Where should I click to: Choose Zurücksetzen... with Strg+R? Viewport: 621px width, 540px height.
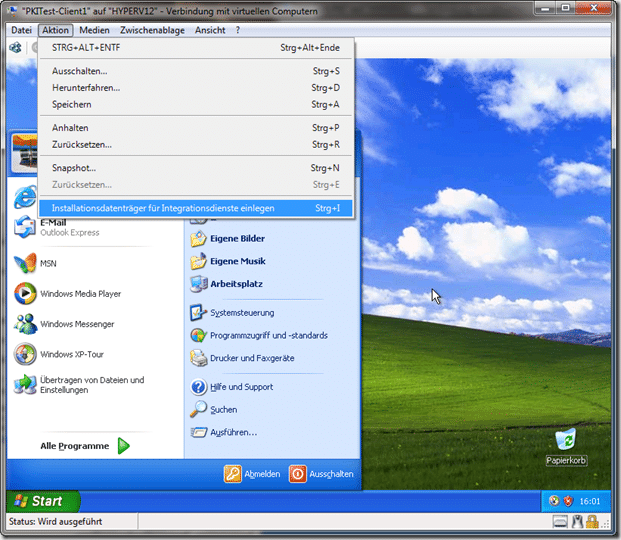coord(196,145)
